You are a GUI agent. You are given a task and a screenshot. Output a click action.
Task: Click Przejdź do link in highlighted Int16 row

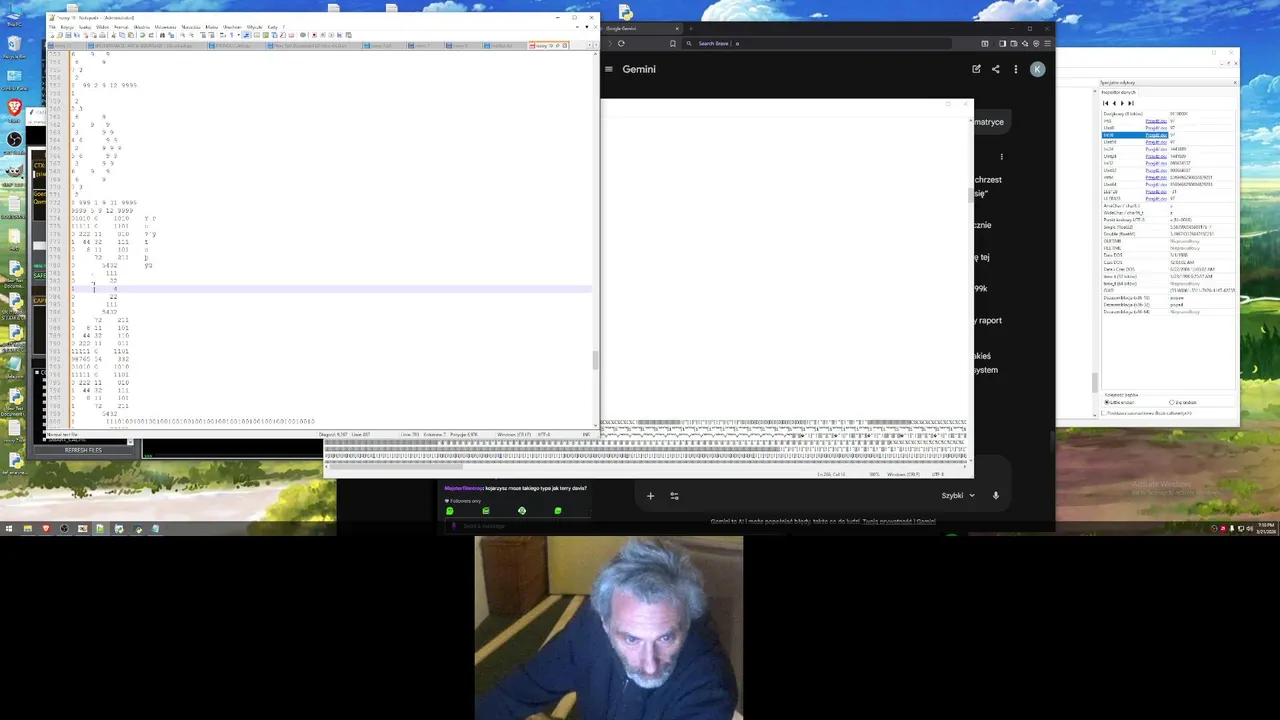click(x=1156, y=135)
